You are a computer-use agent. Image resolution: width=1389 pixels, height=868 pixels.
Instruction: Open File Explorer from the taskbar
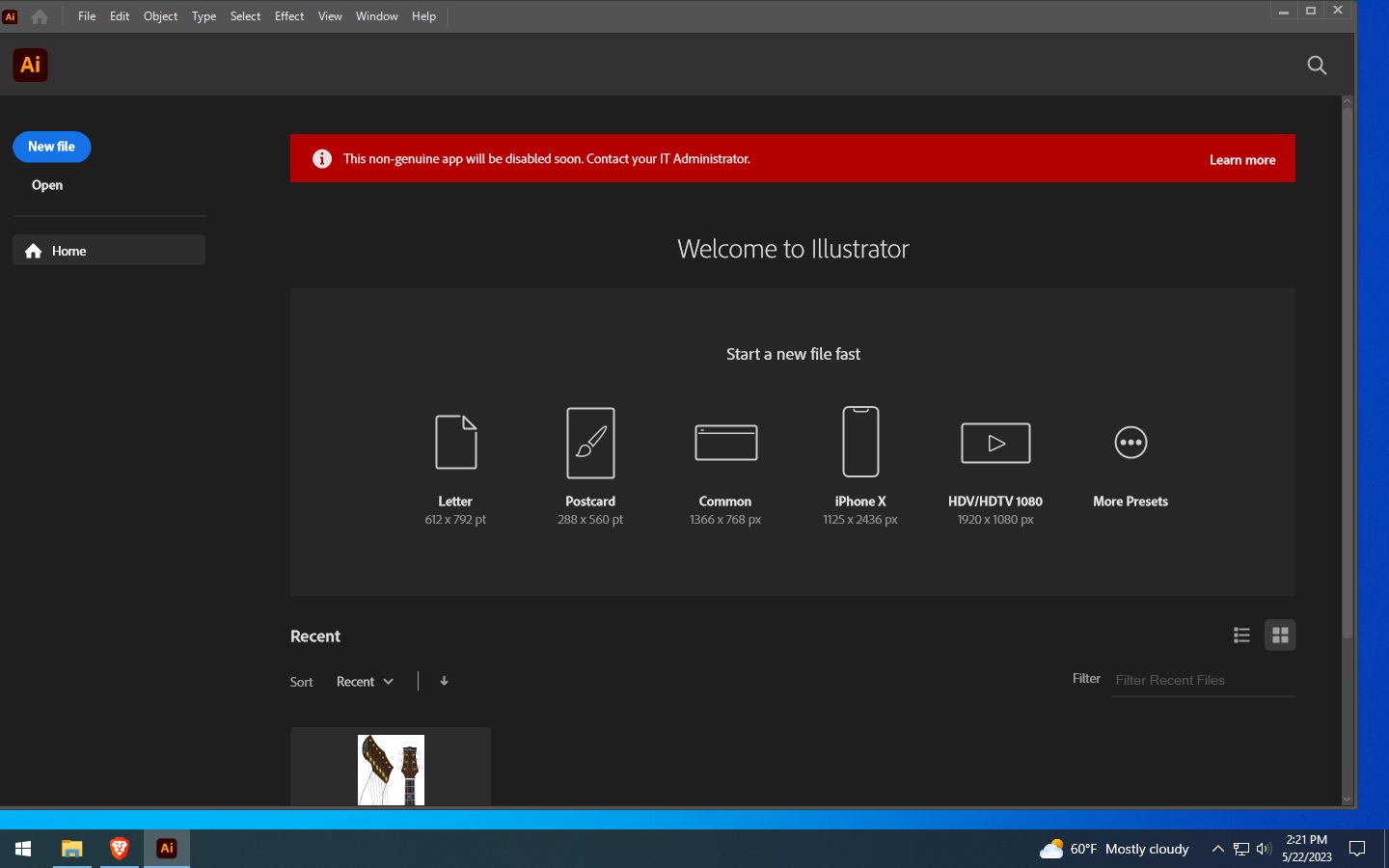(71, 849)
